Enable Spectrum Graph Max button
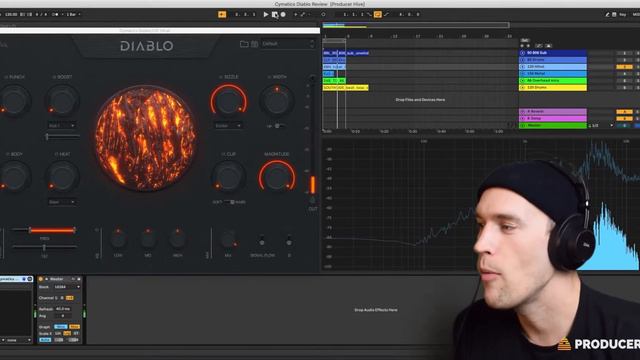Image resolution: width=640 pixels, height=360 pixels. (x=74, y=327)
